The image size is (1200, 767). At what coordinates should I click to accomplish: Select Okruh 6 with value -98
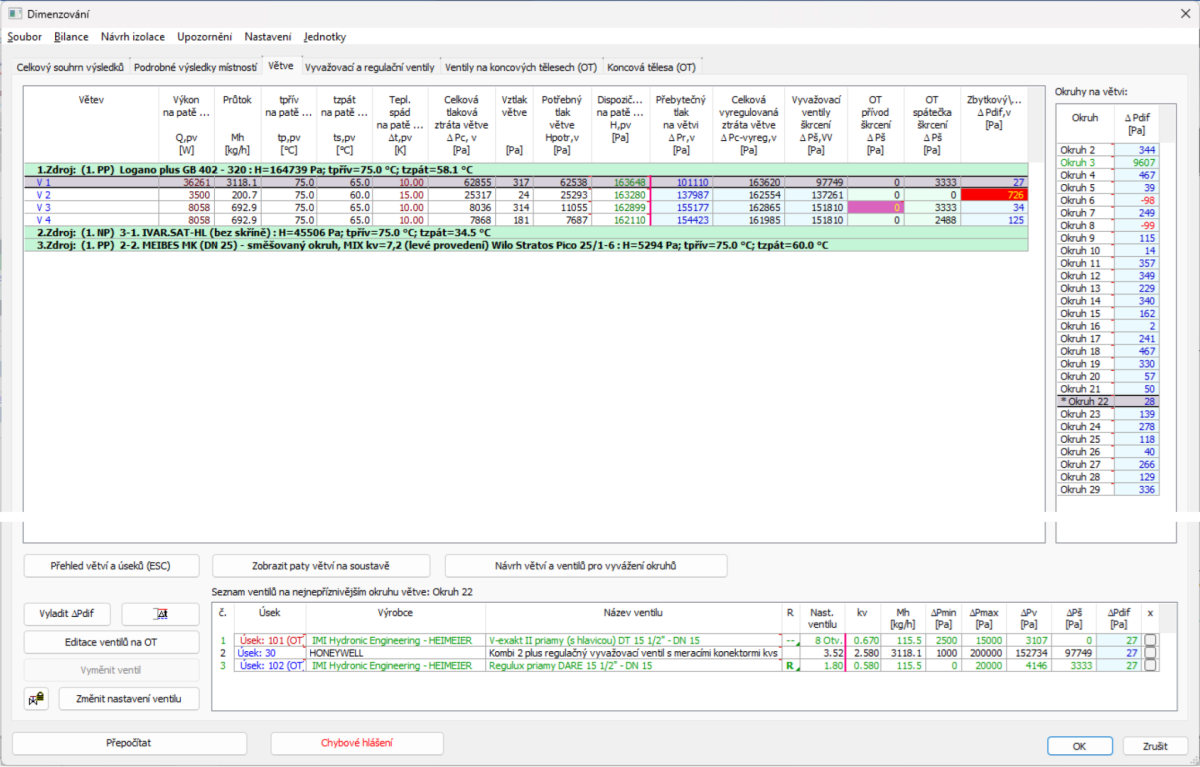pos(1108,200)
